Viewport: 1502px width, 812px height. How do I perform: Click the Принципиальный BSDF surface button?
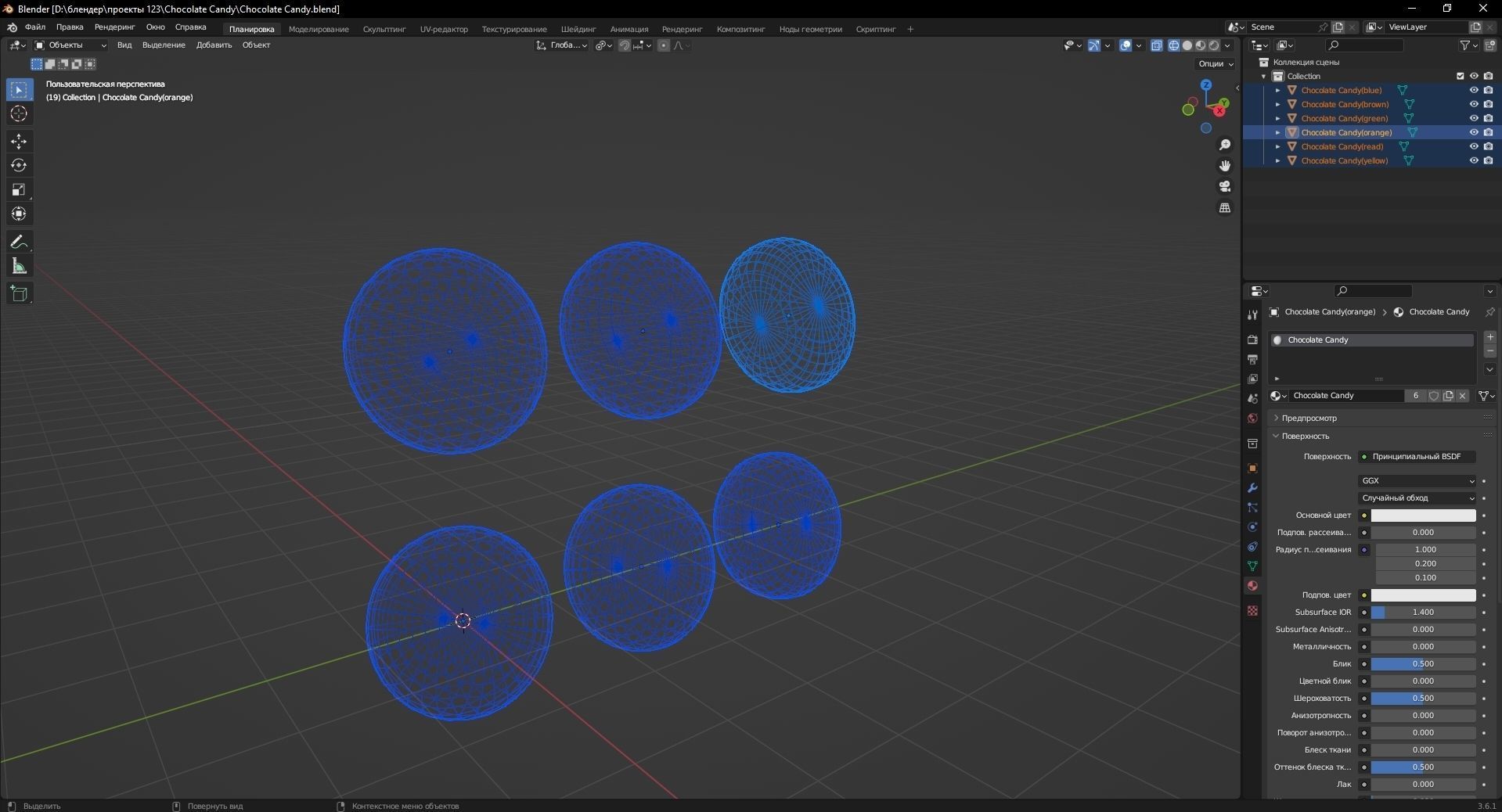pyautogui.click(x=1417, y=457)
